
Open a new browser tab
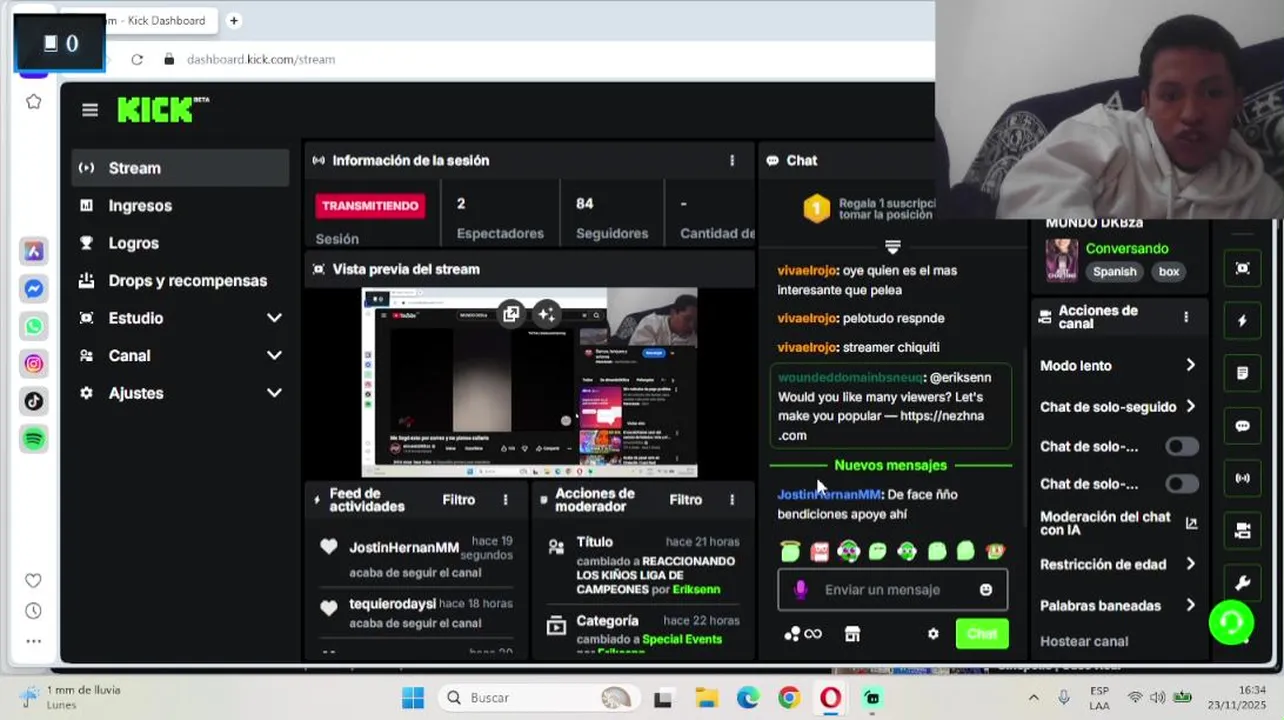click(x=234, y=20)
